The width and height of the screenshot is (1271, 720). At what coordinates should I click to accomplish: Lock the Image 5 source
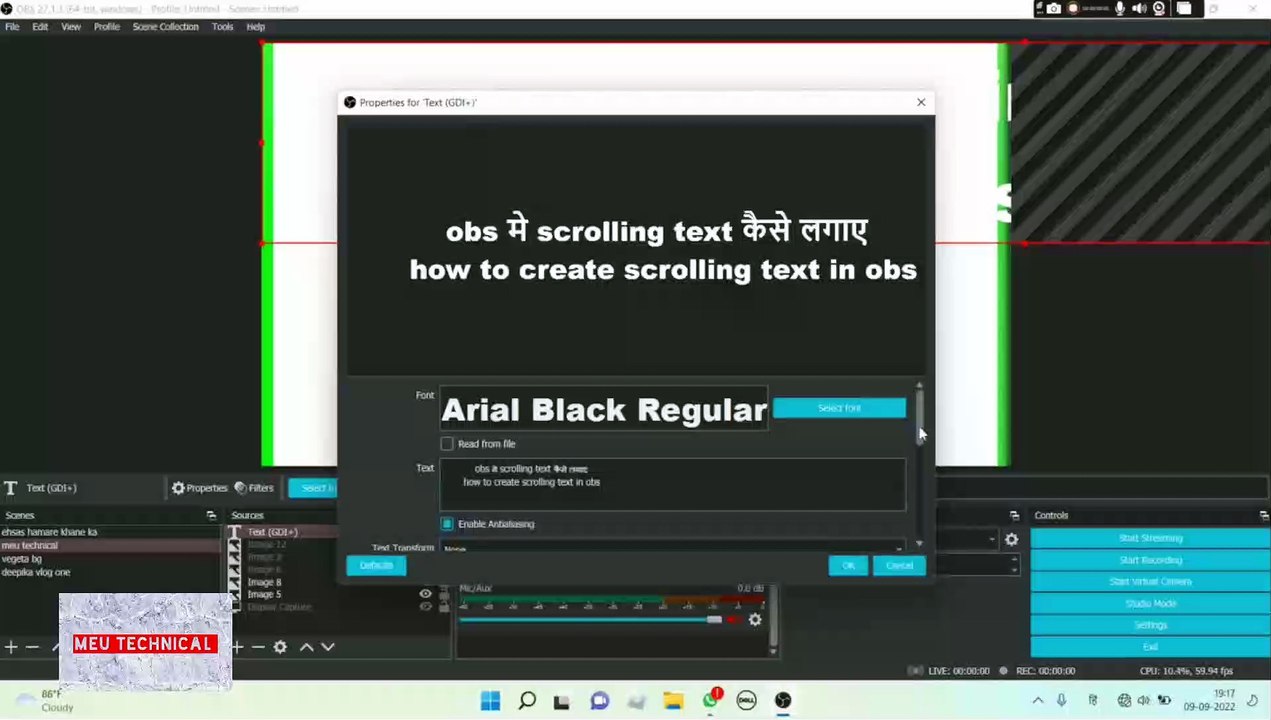click(x=444, y=594)
